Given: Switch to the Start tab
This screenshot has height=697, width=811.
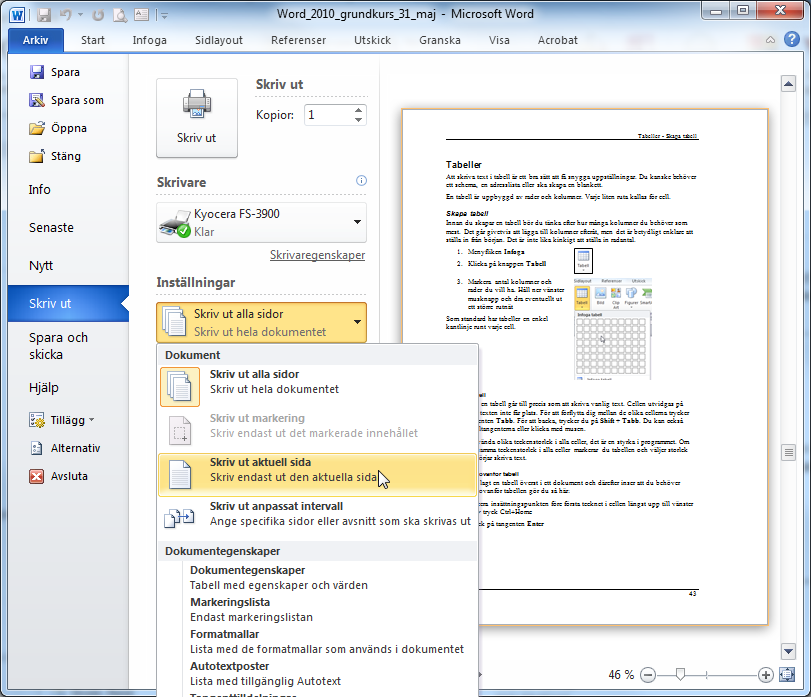Looking at the screenshot, I should [x=93, y=40].
